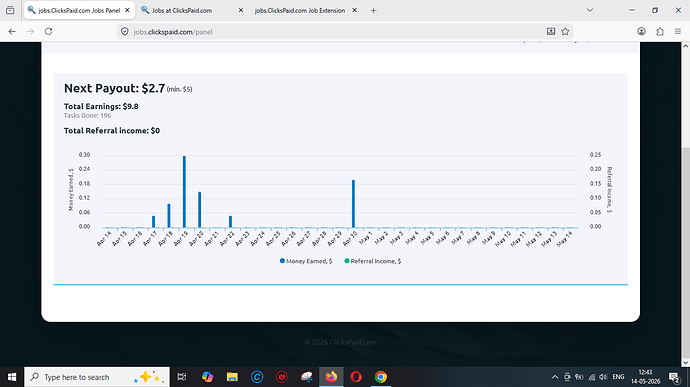Screen dimensions: 690x387
Task: Open the recent browsing panel icon
Action: [x=10, y=10]
